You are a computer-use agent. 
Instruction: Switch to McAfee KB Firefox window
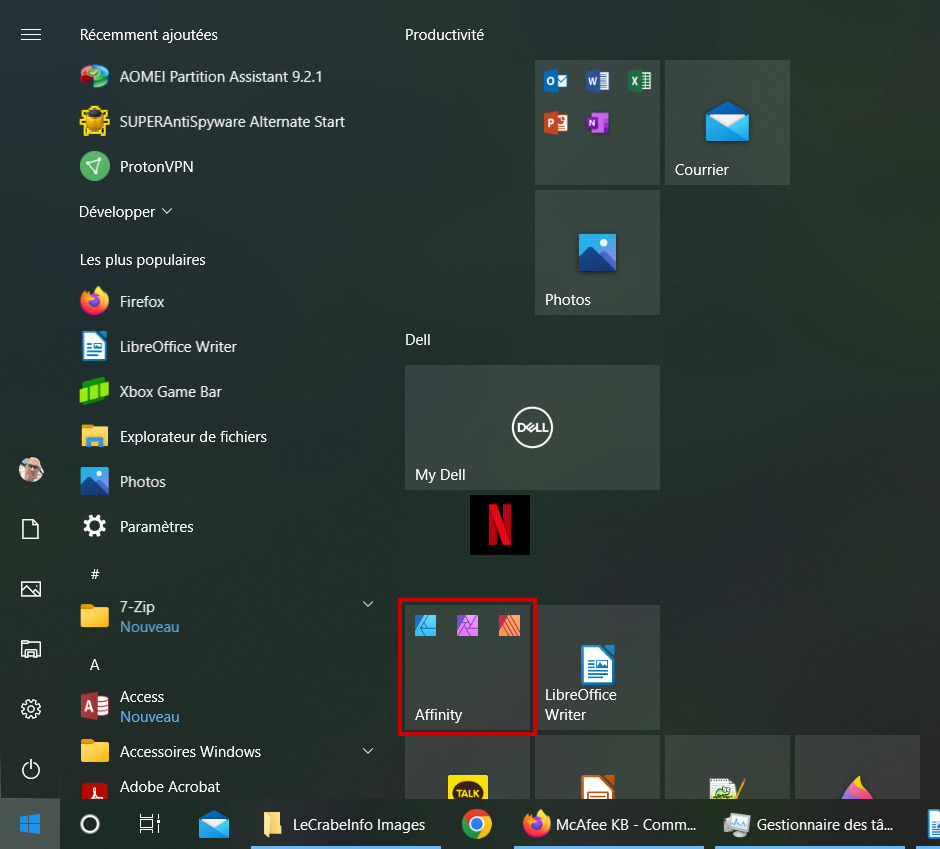point(609,824)
